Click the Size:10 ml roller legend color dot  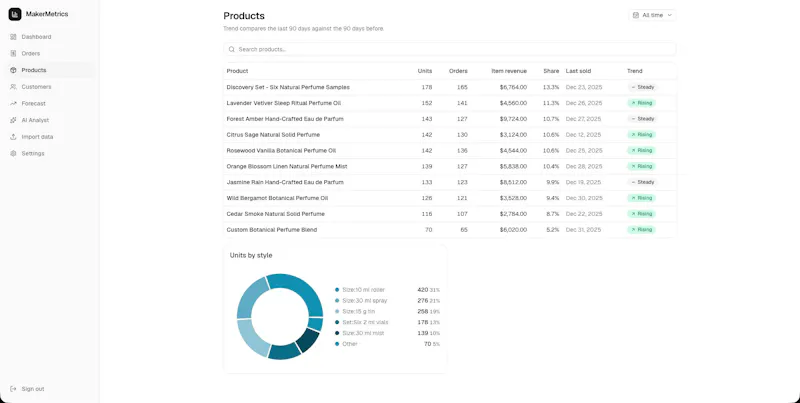pos(337,290)
